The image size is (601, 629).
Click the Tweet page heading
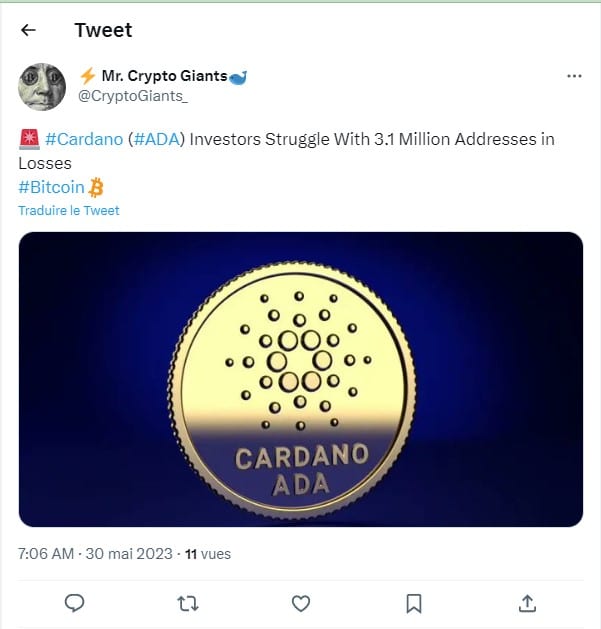coord(103,30)
